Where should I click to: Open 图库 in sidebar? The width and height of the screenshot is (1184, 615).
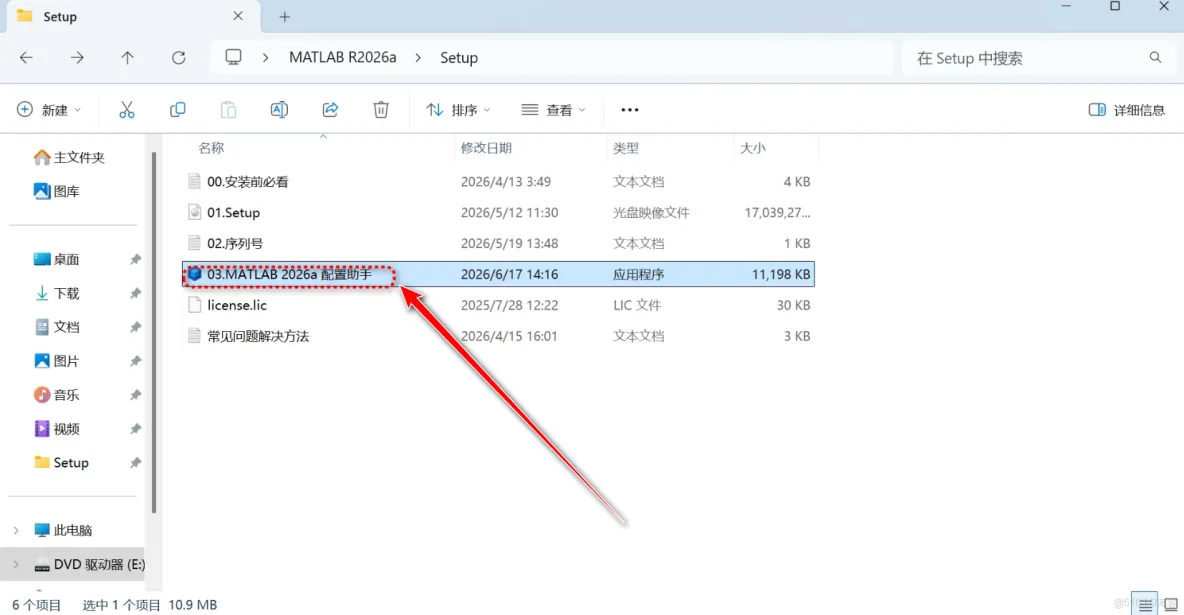57,191
